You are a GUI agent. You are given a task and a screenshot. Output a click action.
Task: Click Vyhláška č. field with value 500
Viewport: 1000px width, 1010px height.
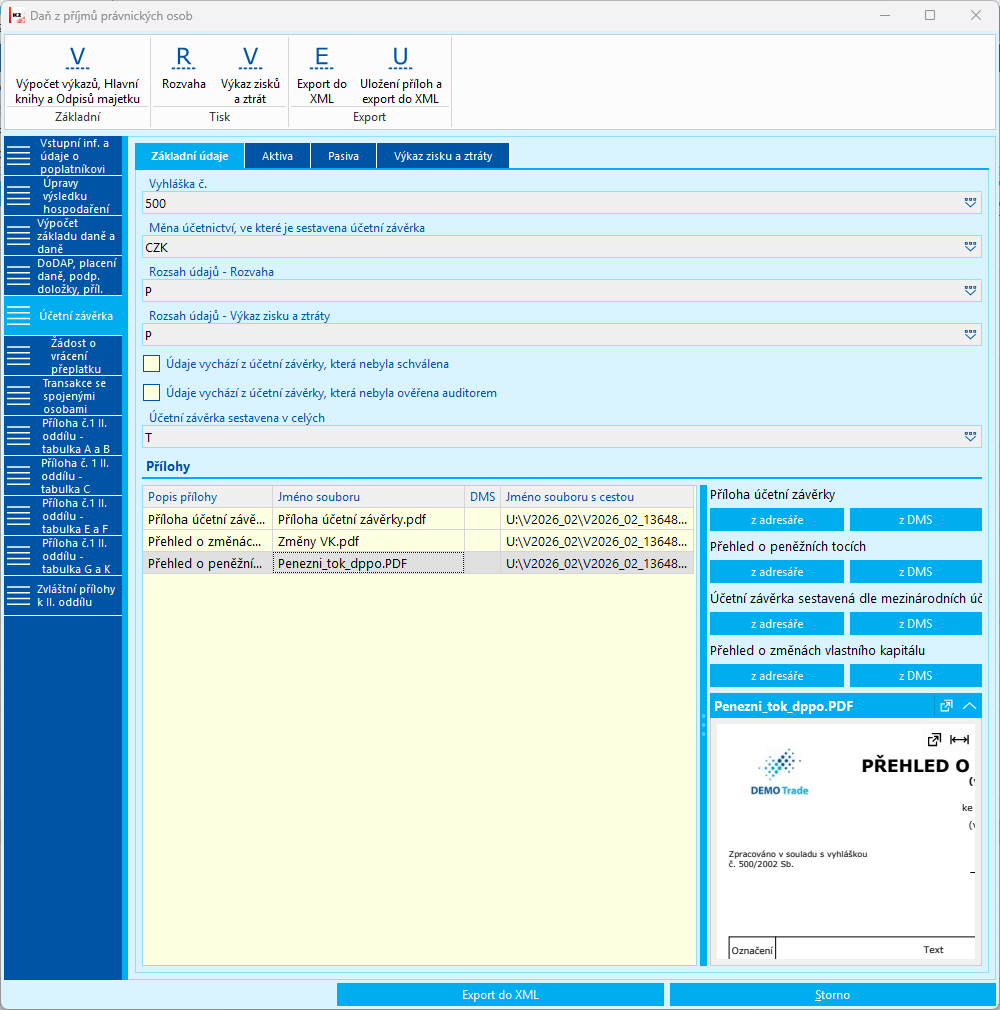click(x=562, y=203)
